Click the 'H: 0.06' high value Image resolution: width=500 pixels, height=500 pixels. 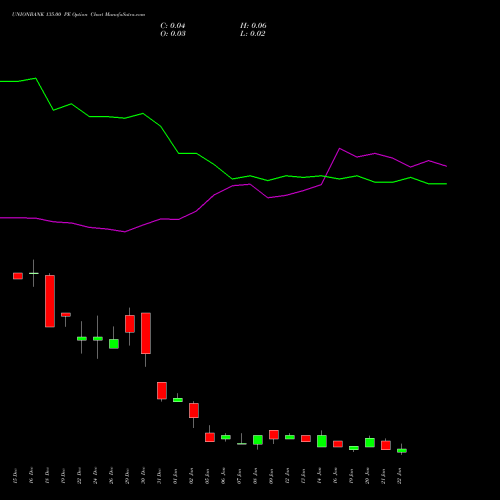(x=253, y=26)
